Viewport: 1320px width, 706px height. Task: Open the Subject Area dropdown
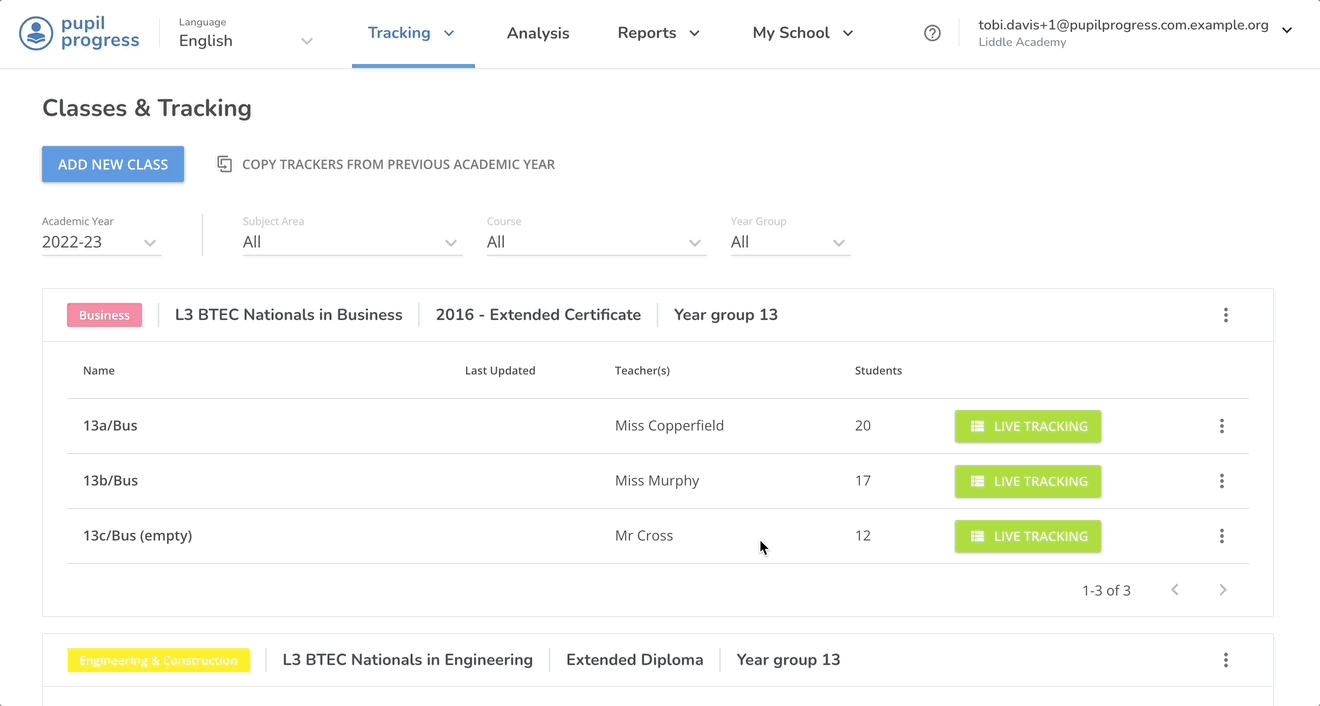451,242
